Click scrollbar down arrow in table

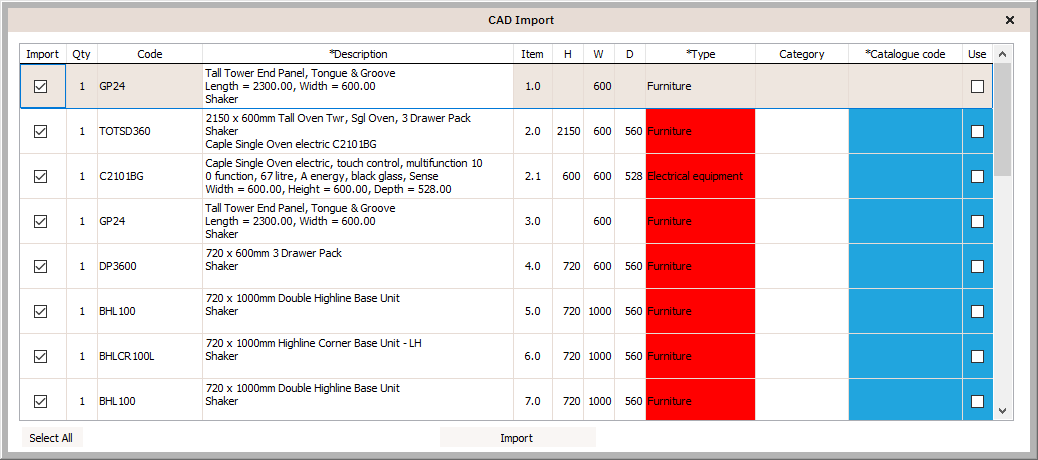click(x=1001, y=411)
